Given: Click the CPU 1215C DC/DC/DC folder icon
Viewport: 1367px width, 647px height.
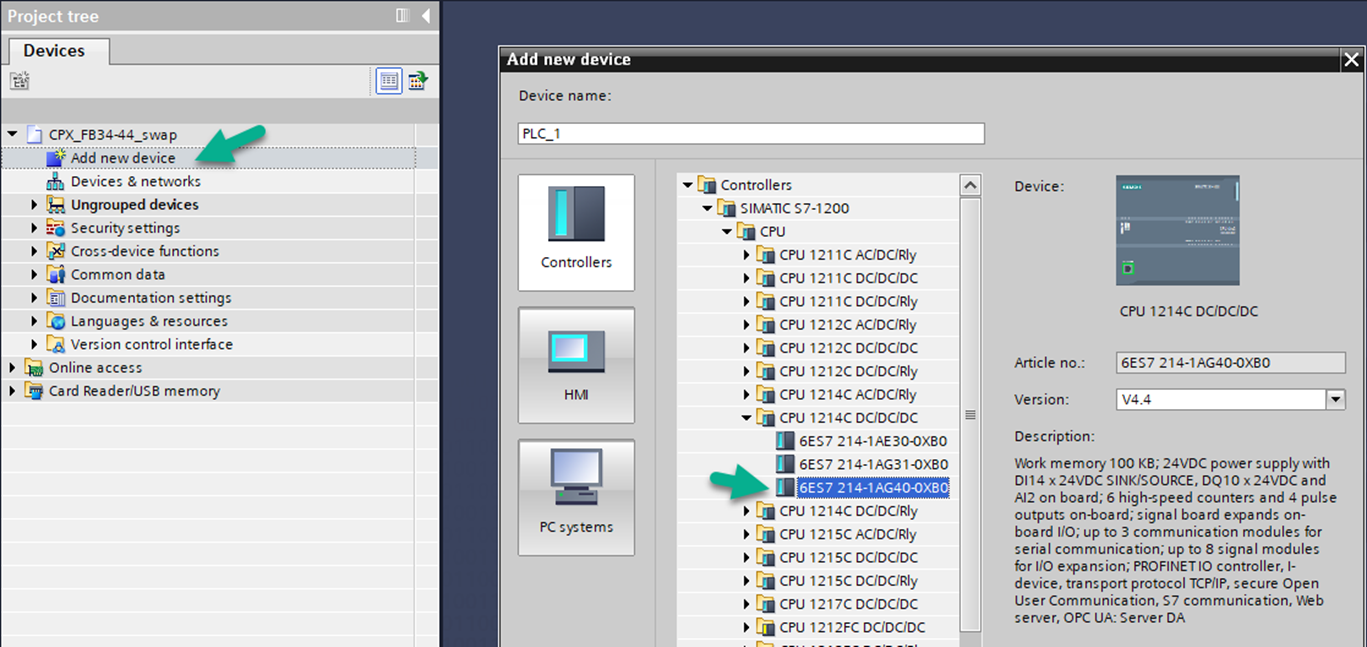Looking at the screenshot, I should click(766, 557).
